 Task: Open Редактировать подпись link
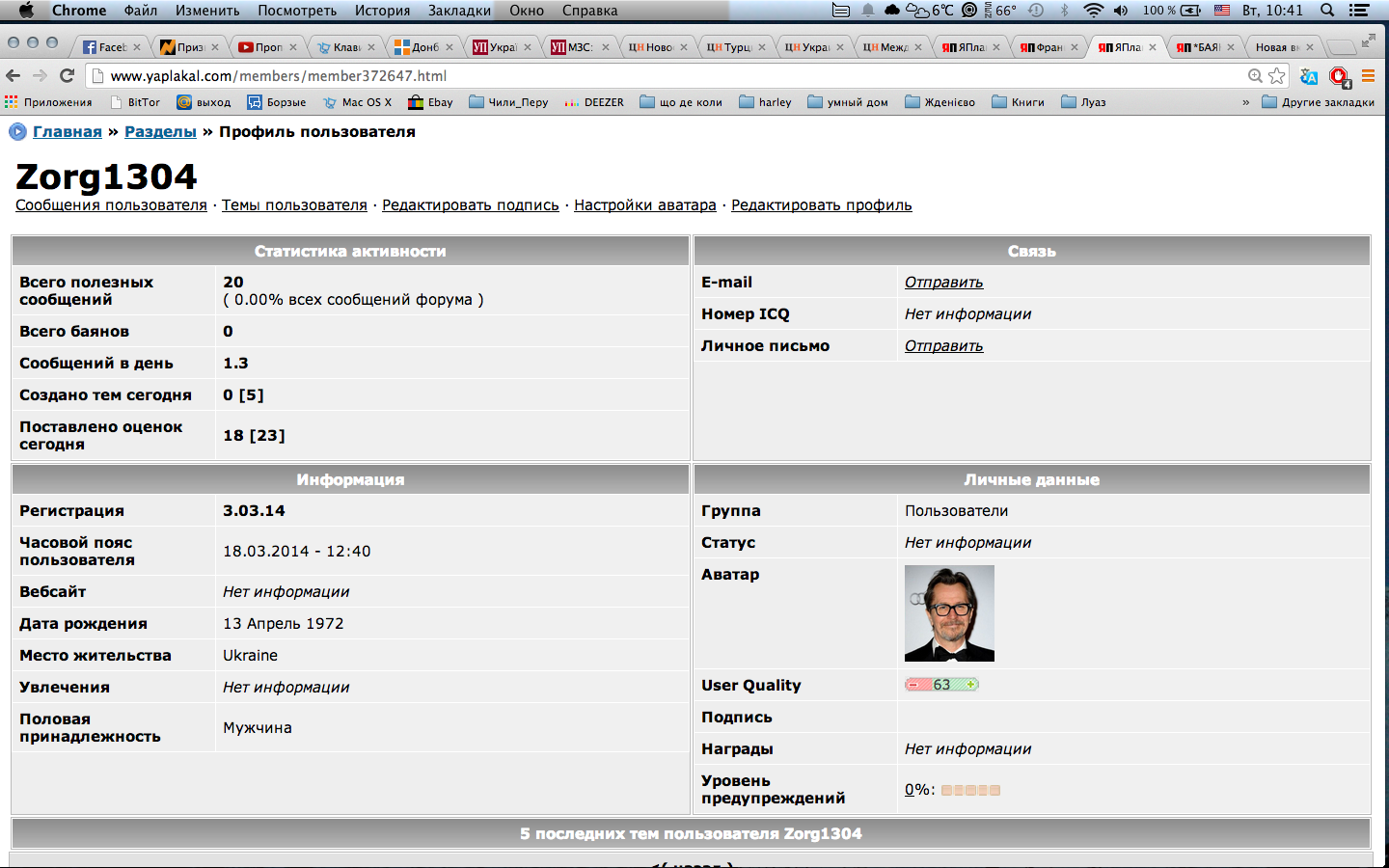coord(471,205)
